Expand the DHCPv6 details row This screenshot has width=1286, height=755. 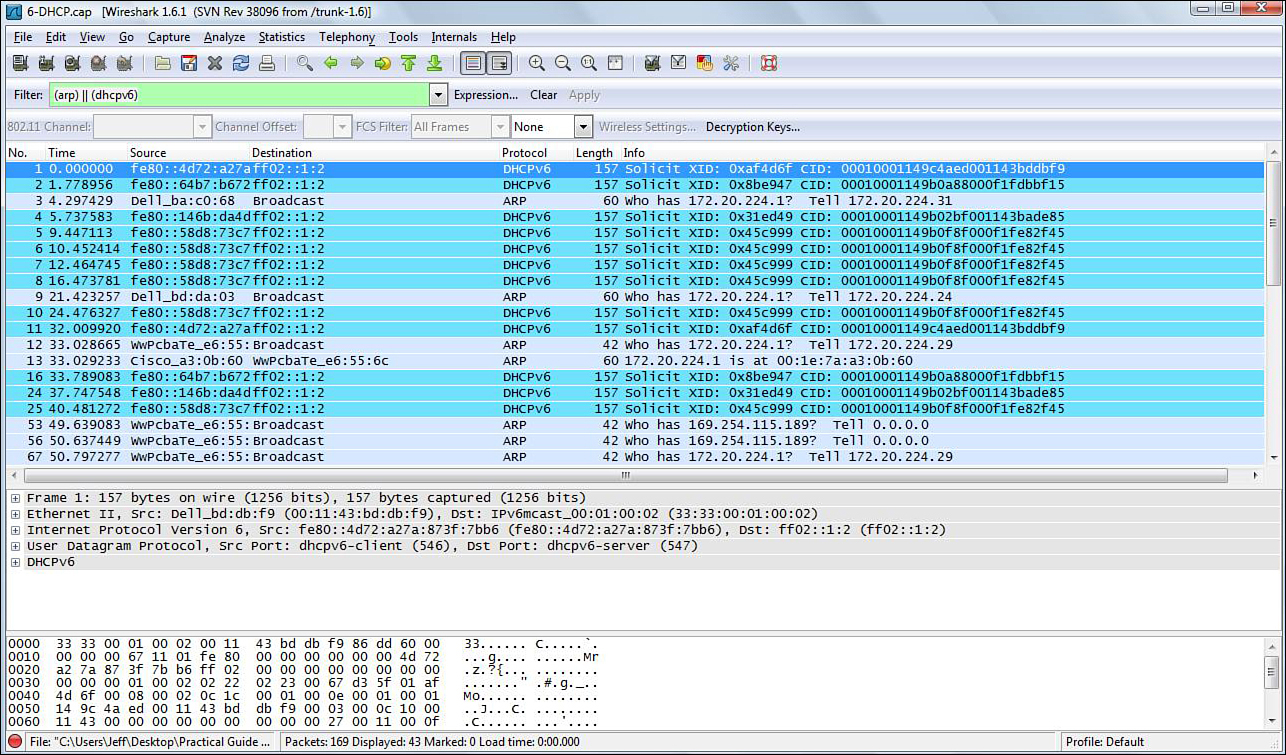(15, 562)
